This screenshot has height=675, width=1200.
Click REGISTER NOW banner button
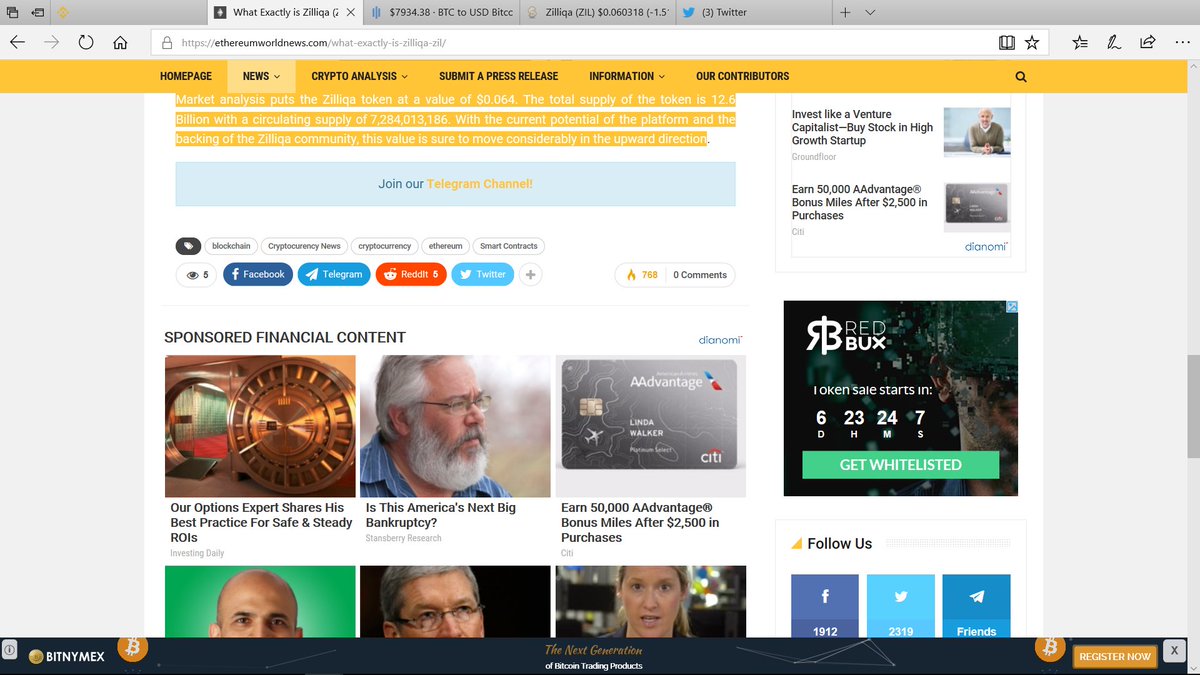[1114, 657]
